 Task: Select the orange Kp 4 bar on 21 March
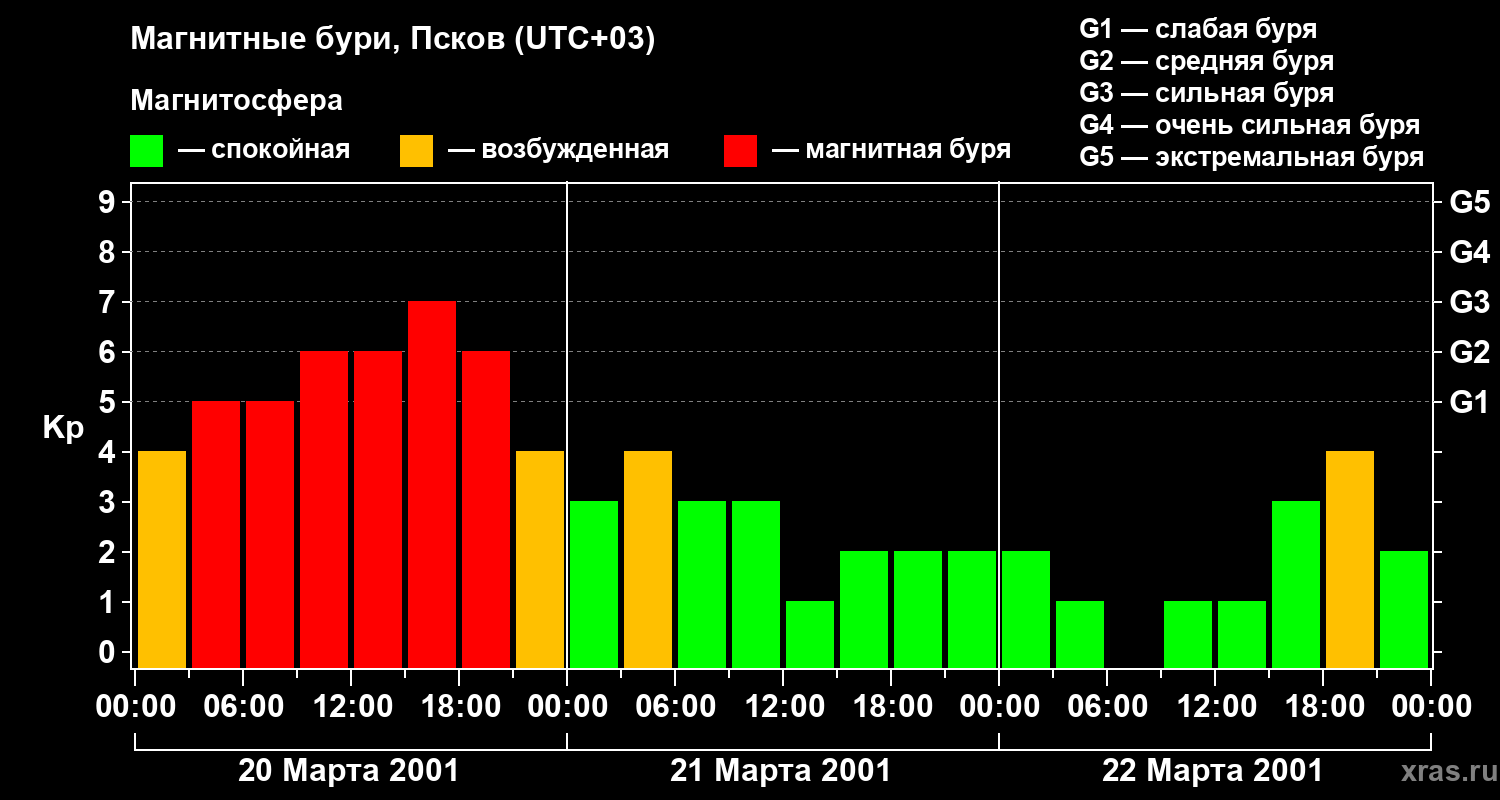pyautogui.click(x=648, y=560)
